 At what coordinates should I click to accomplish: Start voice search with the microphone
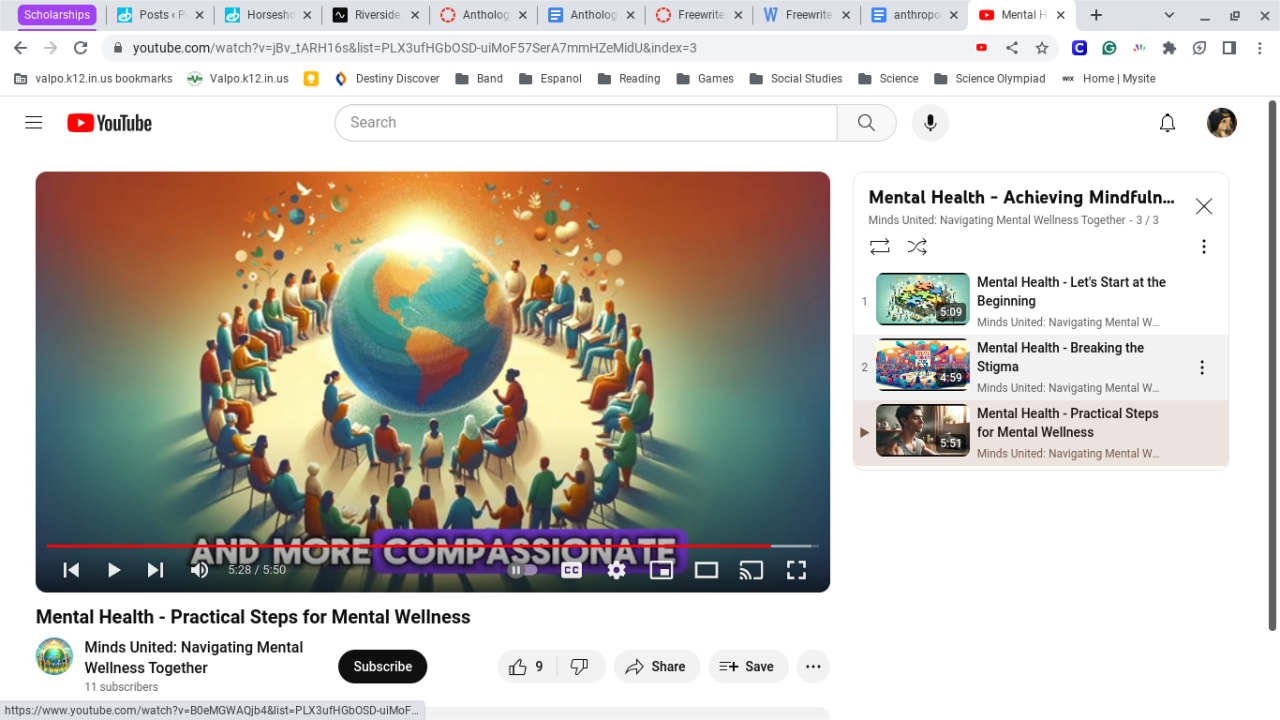point(930,122)
